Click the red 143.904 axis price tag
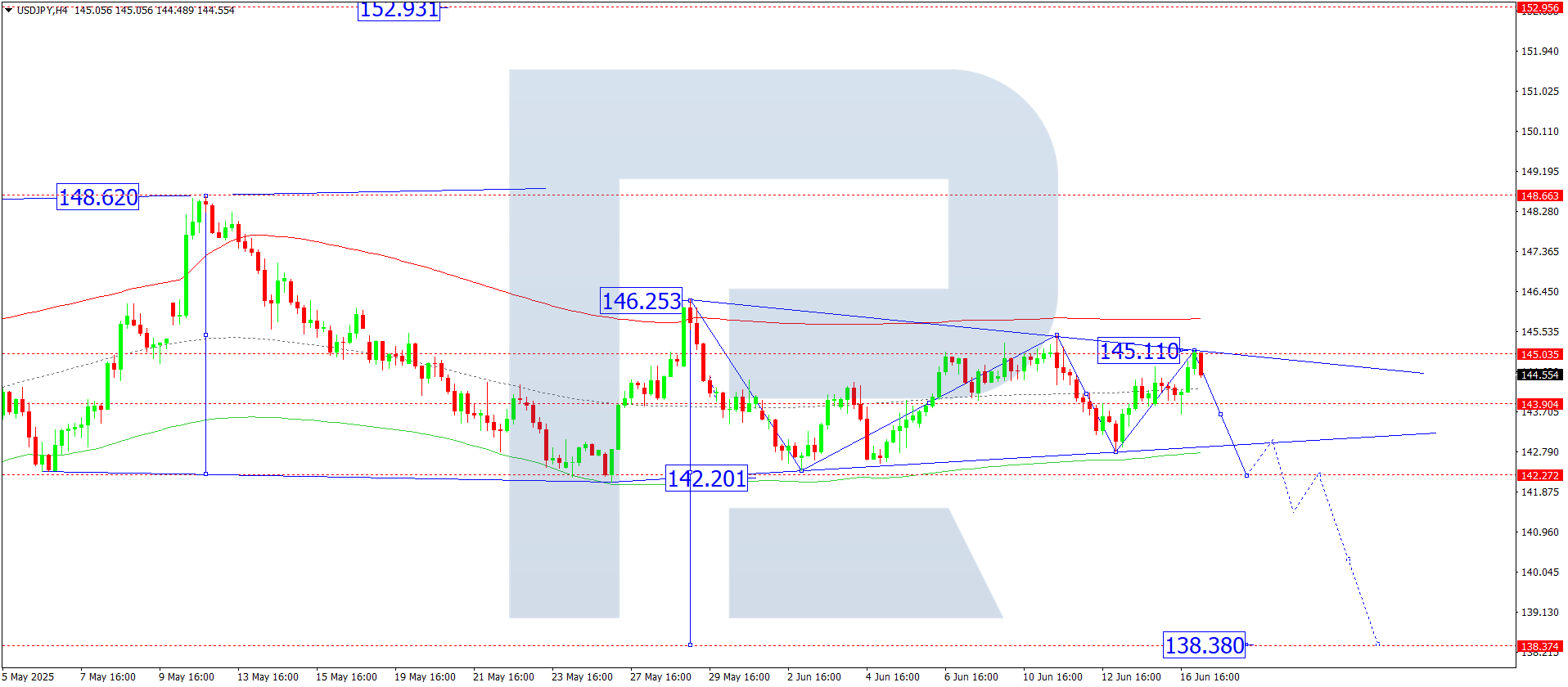Viewport: 1568px width, 687px height. point(1540,404)
